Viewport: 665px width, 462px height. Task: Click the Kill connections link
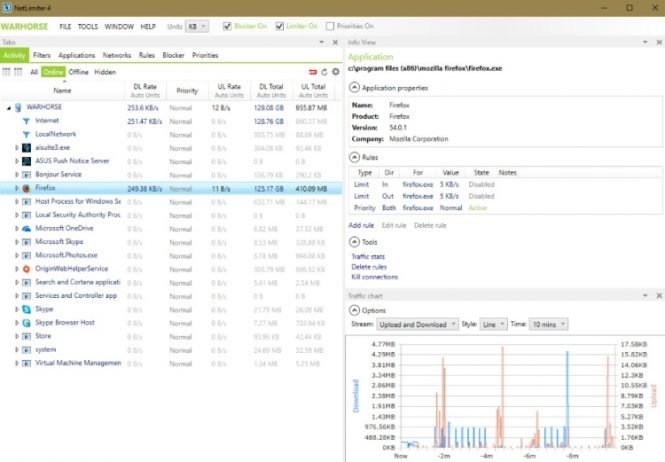coord(374,276)
